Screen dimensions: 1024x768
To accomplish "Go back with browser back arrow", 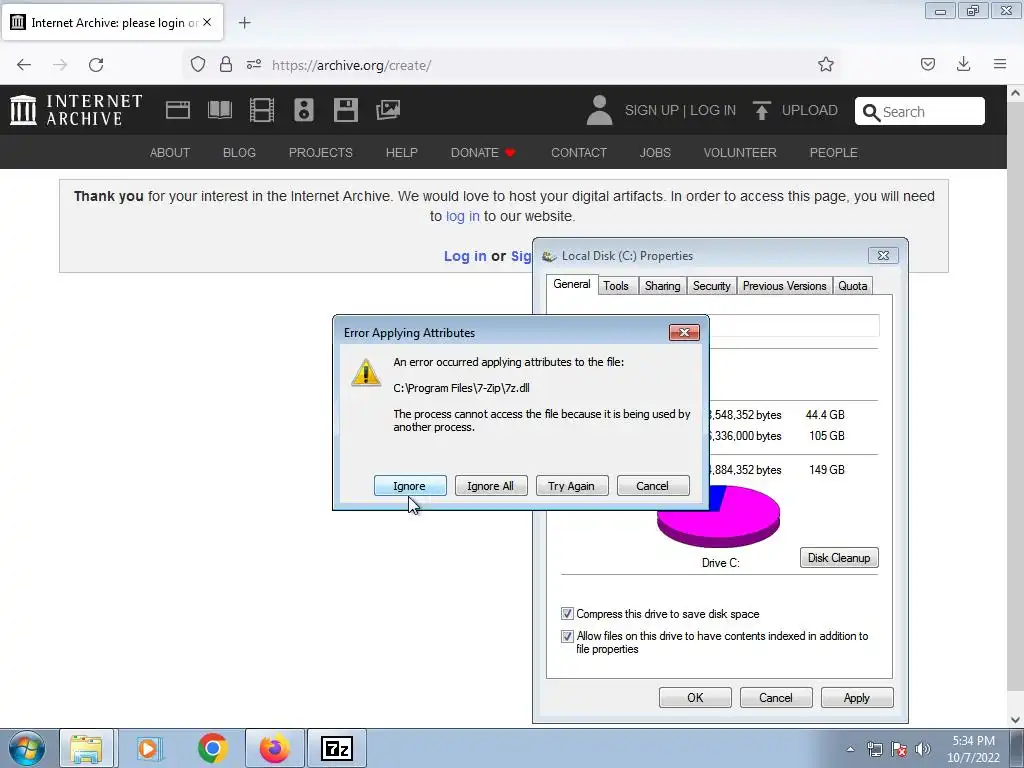I will point(24,65).
